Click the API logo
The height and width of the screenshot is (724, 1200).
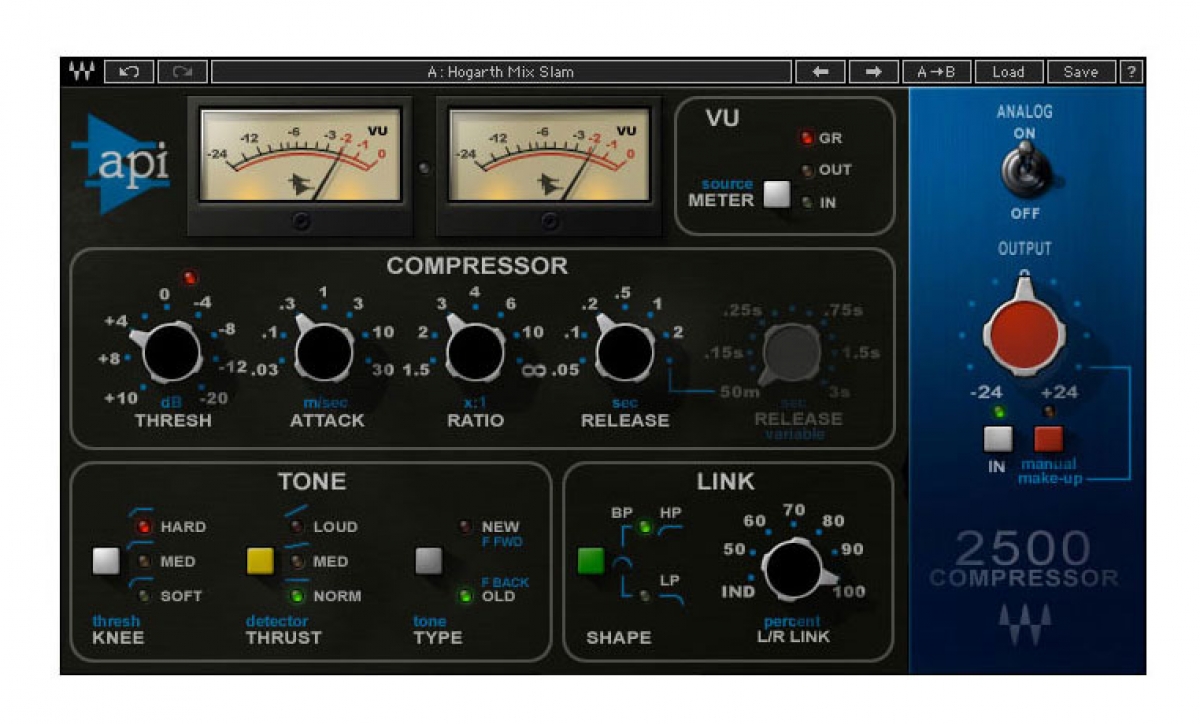pos(121,164)
